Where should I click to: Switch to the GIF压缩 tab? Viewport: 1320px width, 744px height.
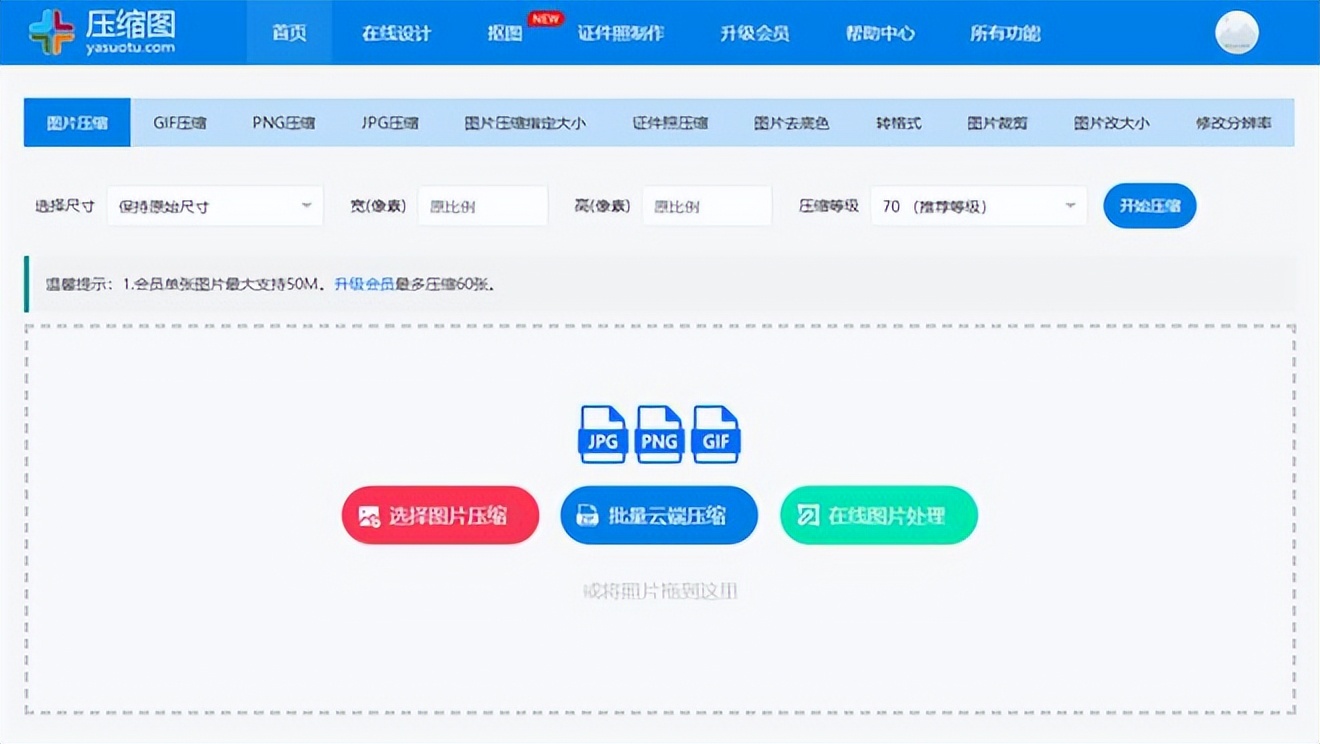179,122
